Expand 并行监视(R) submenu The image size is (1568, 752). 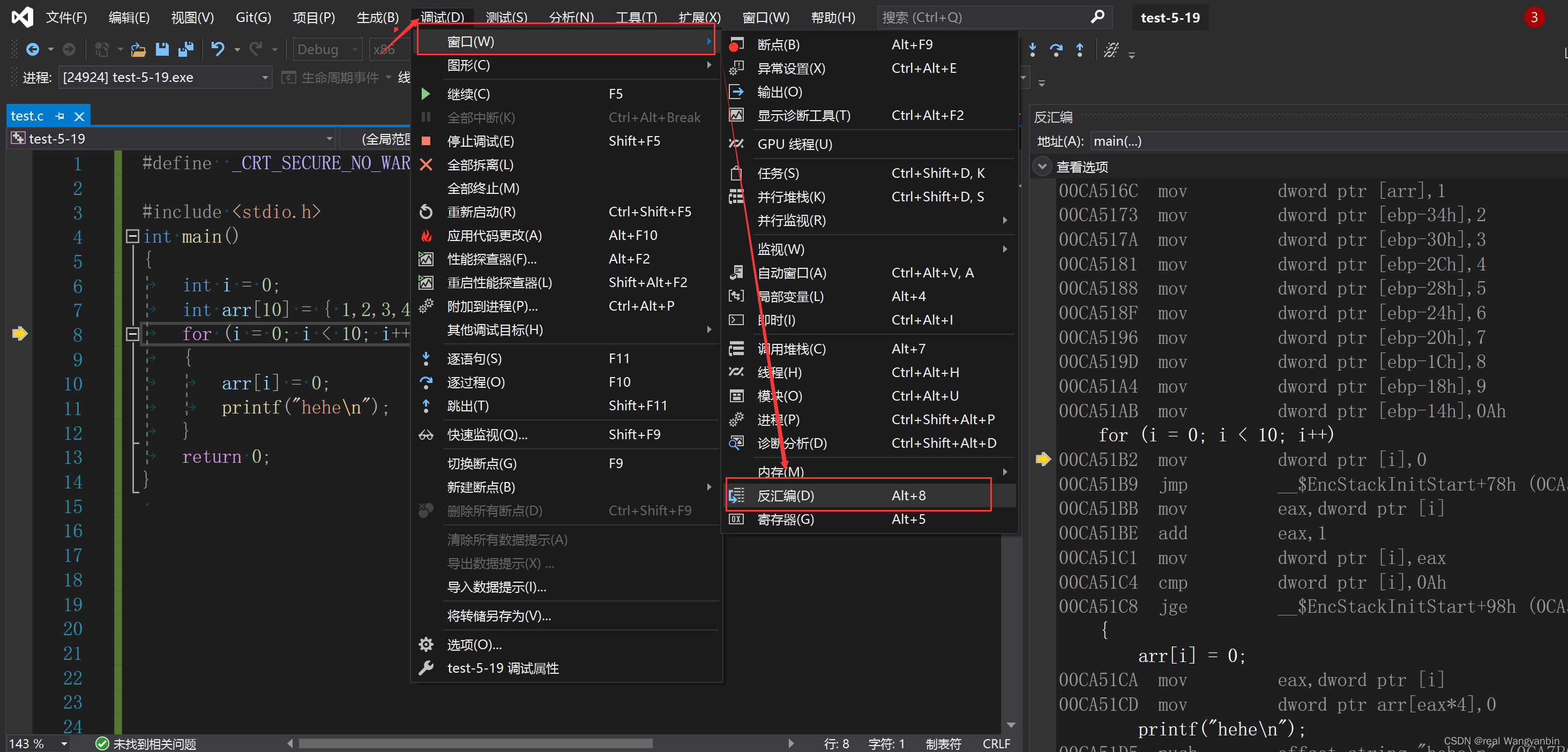pos(870,221)
